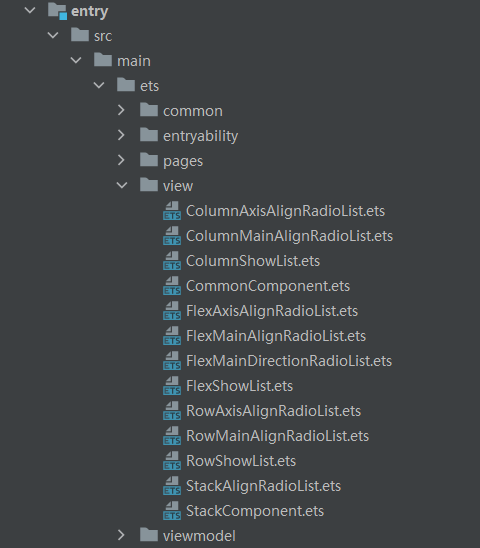Click ETS icon of ColumnAxisAlignRadioList.ets

[172, 211]
